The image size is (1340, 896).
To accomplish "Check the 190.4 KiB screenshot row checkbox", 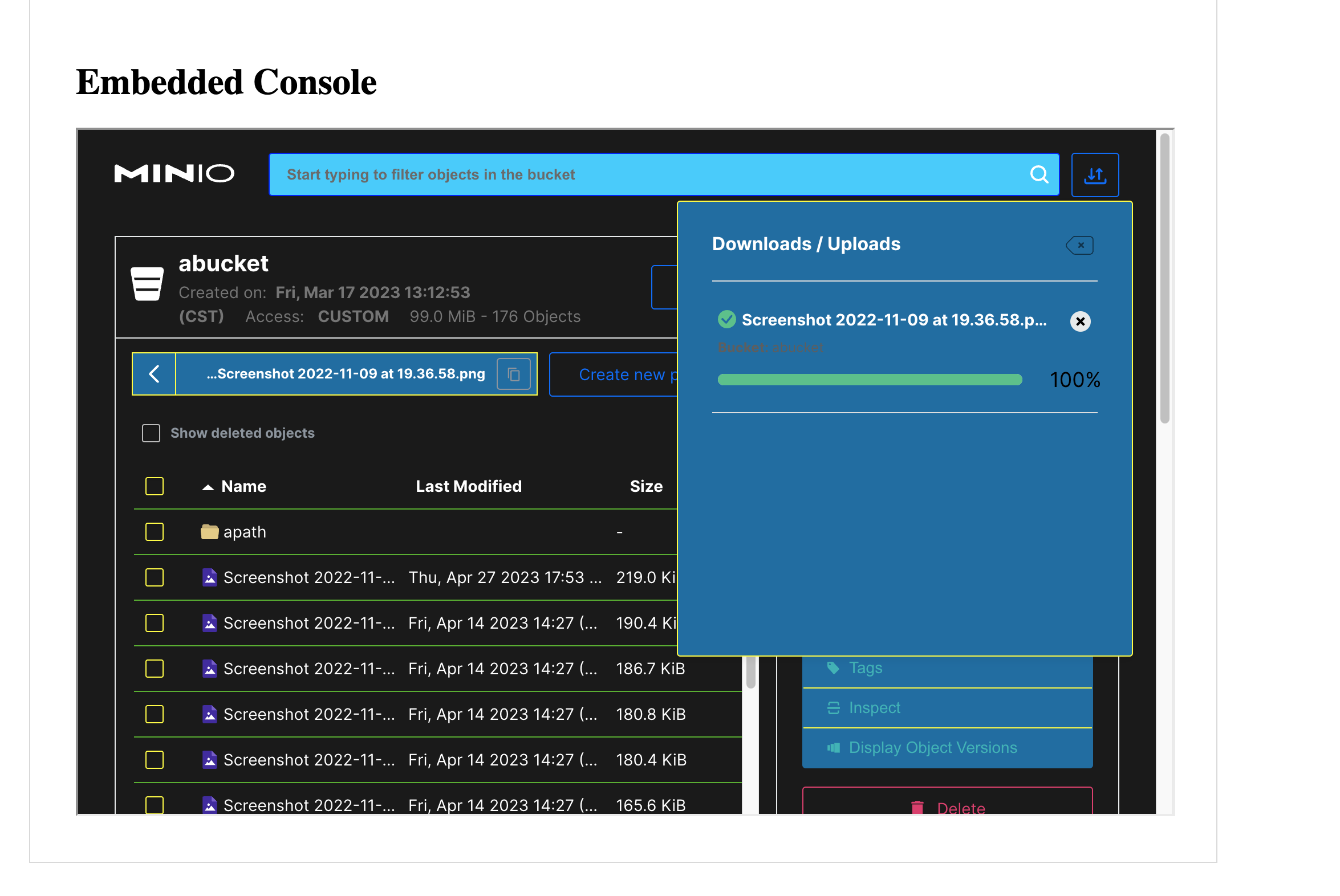I will coord(155,623).
